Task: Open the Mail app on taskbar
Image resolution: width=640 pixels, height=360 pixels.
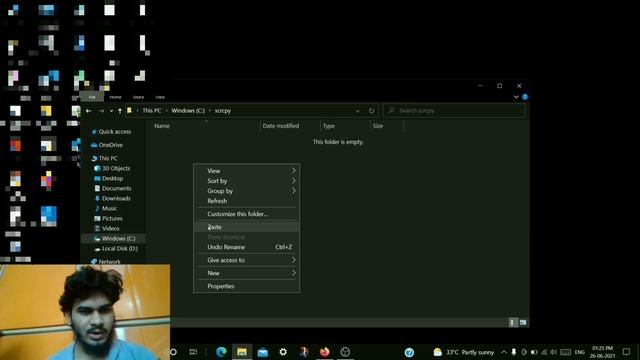Action: point(262,352)
